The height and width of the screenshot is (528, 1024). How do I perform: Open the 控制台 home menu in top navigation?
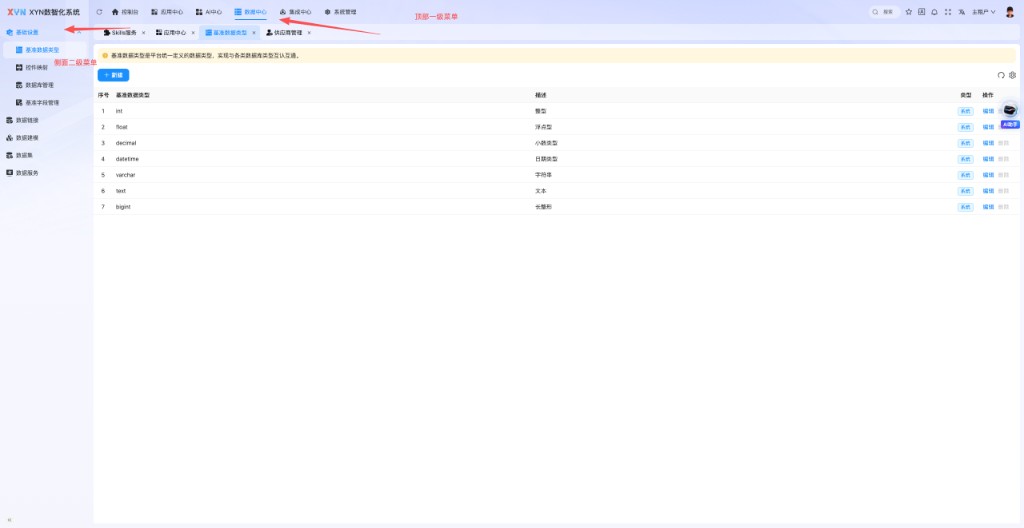point(125,12)
